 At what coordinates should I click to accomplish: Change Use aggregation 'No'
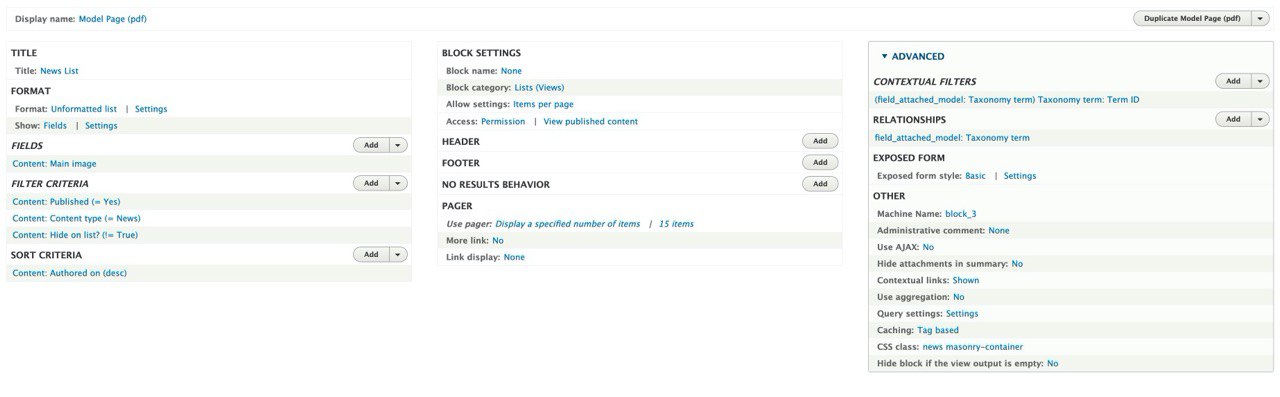(x=959, y=297)
